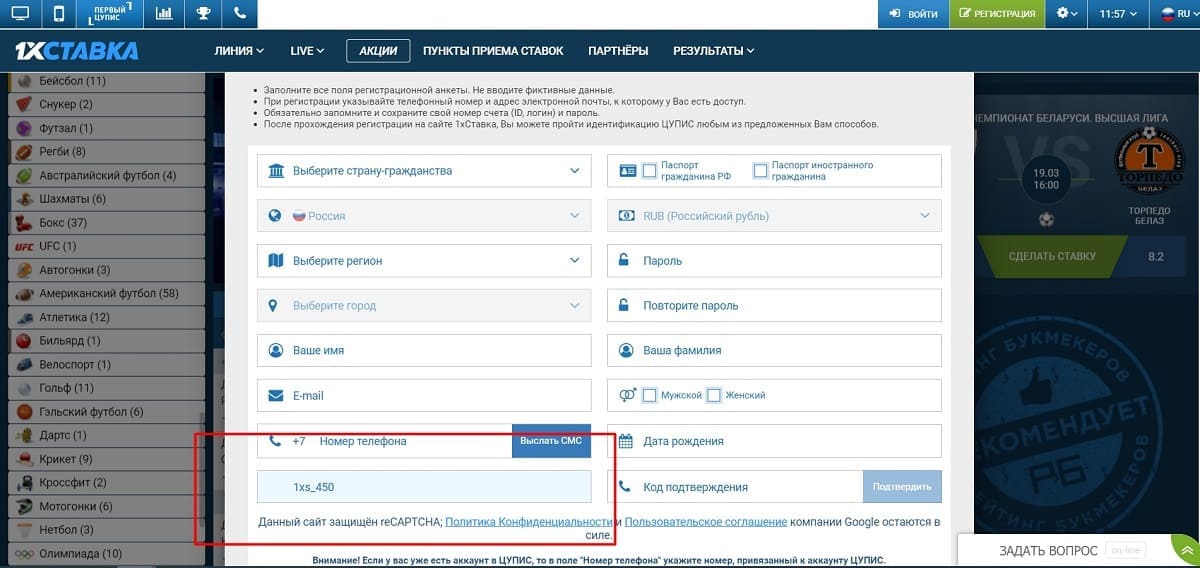
Task: Open Кроссфит (2) category
Action: (x=104, y=483)
